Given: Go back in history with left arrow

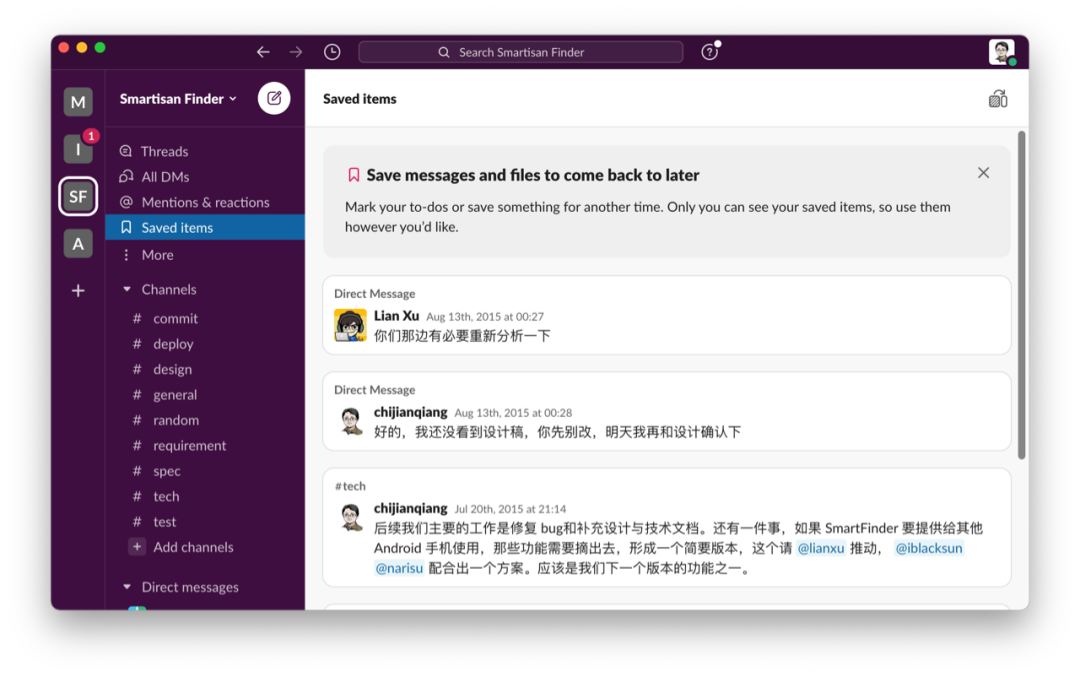Looking at the screenshot, I should coord(262,52).
